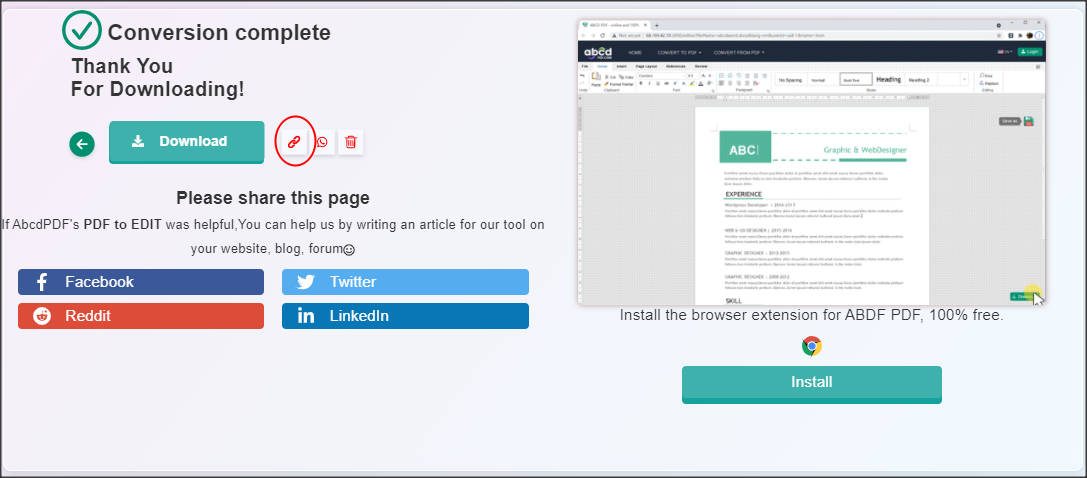Viewport: 1087px width, 478px height.
Task: Share via the WhatsApp icon
Action: click(x=322, y=142)
